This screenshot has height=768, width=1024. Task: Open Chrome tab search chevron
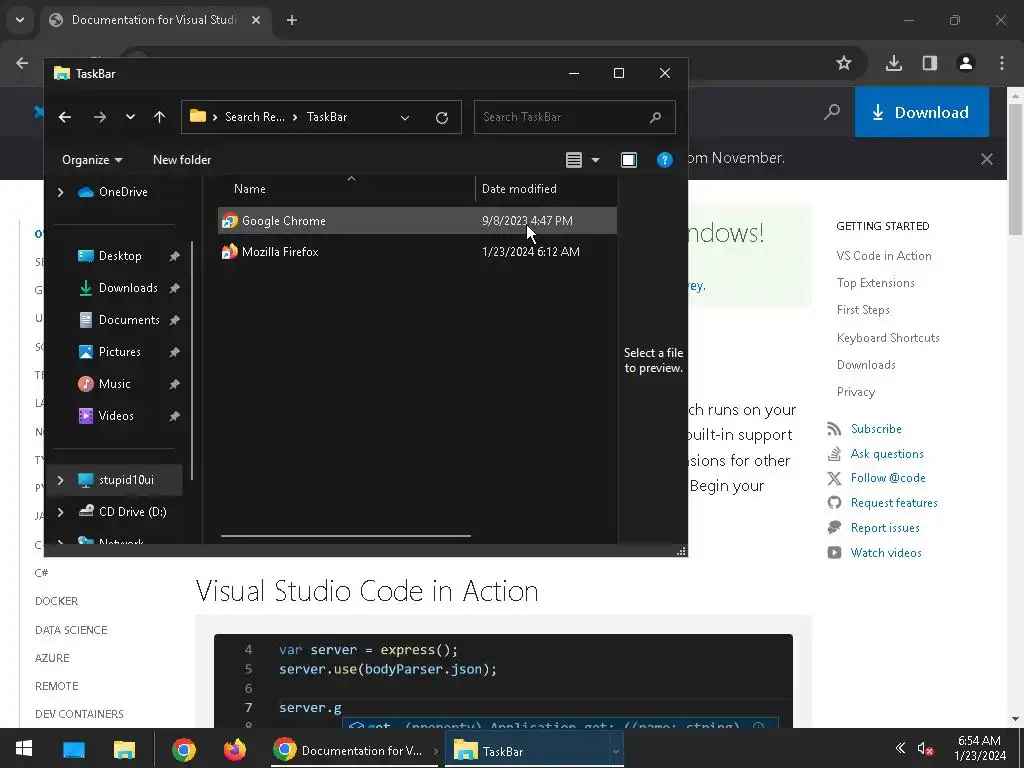tap(20, 20)
